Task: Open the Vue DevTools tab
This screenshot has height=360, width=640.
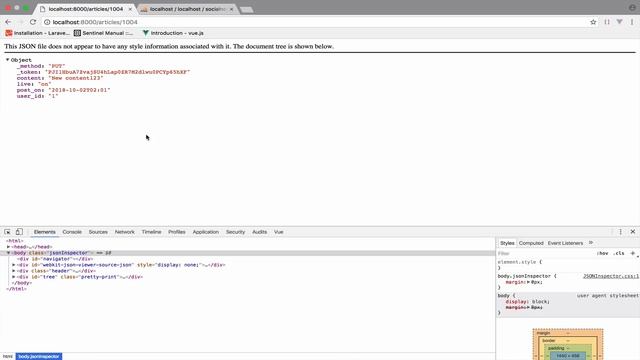Action: click(278, 232)
